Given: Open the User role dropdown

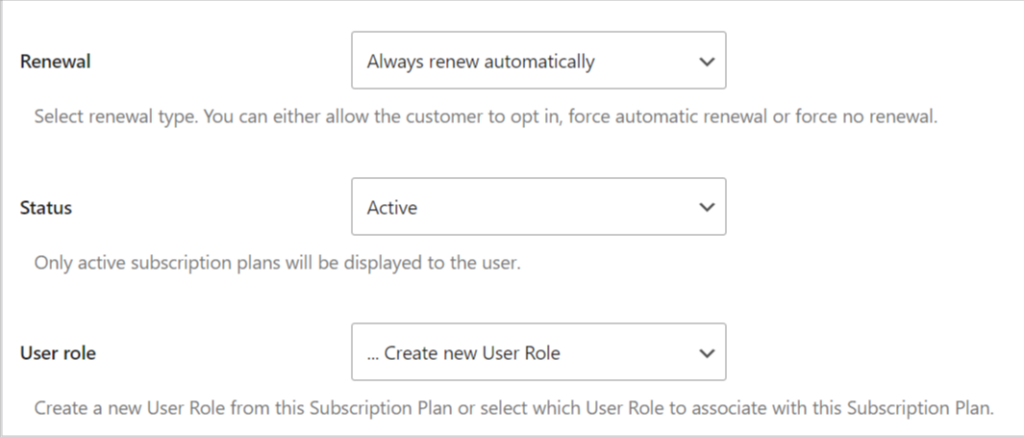Looking at the screenshot, I should (x=538, y=353).
